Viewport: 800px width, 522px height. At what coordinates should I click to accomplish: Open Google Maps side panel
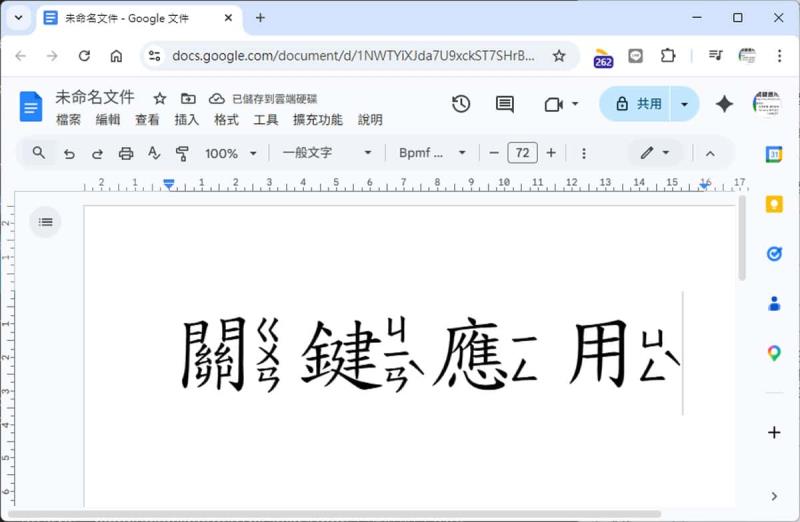[774, 353]
